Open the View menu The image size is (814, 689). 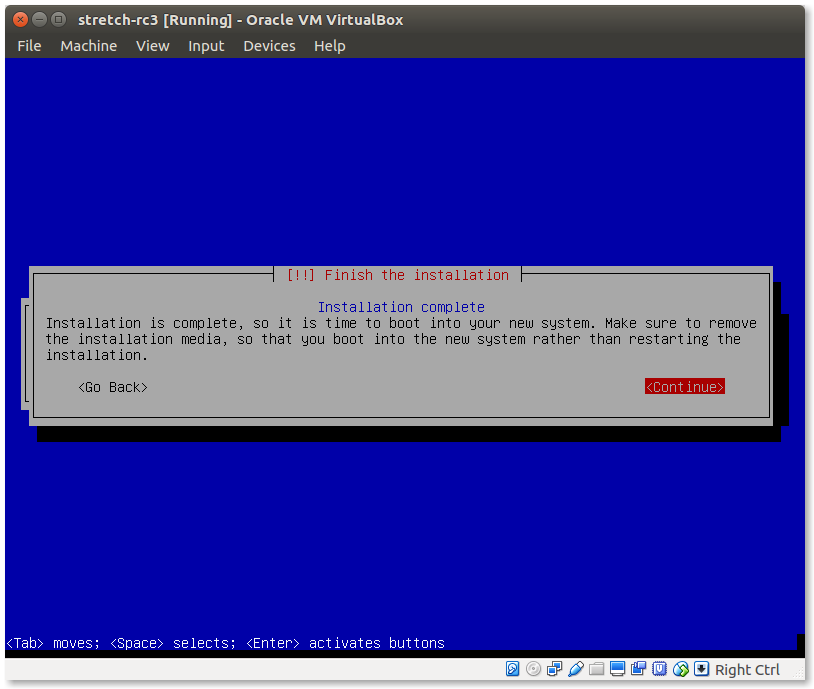tap(153, 46)
